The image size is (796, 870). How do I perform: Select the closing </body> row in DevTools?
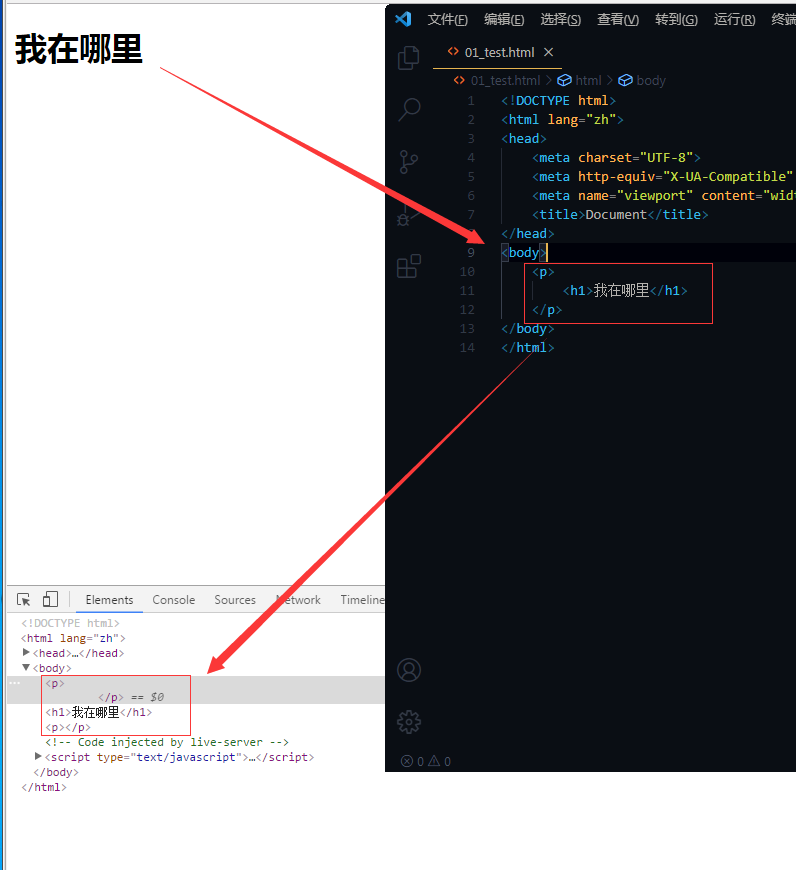coord(56,772)
